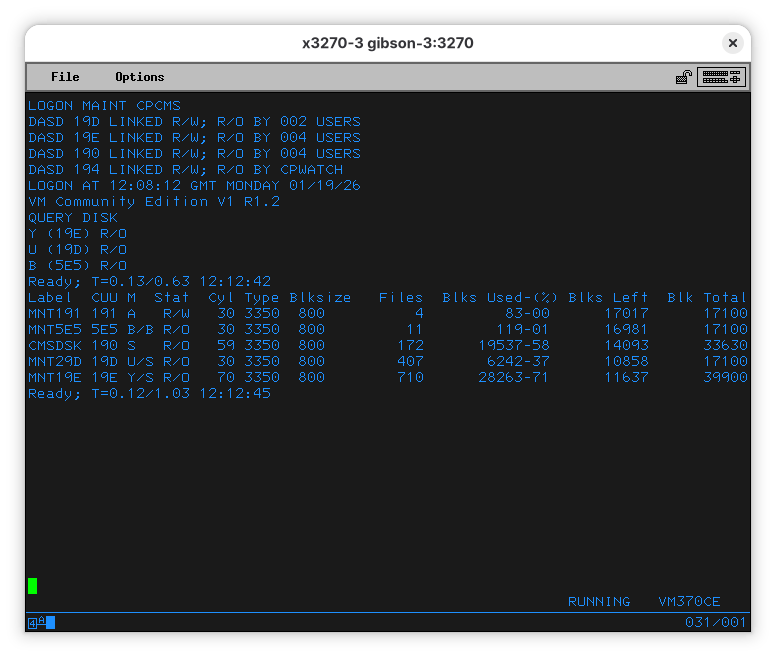Click the Files column header
Viewport: 776px width, 657px height.
(x=401, y=297)
